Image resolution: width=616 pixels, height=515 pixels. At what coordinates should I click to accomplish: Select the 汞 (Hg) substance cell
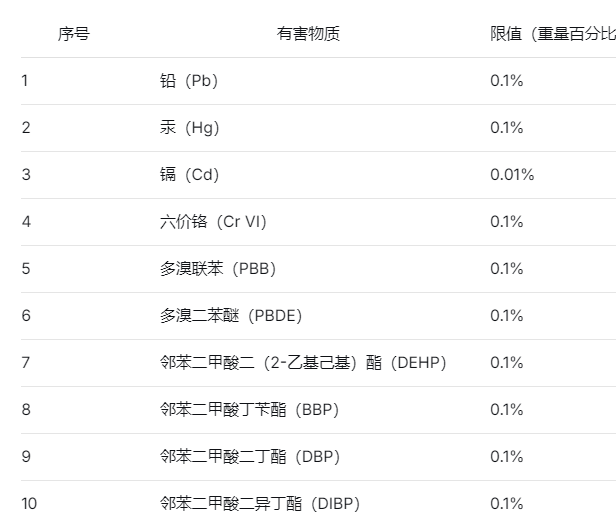[x=189, y=128]
